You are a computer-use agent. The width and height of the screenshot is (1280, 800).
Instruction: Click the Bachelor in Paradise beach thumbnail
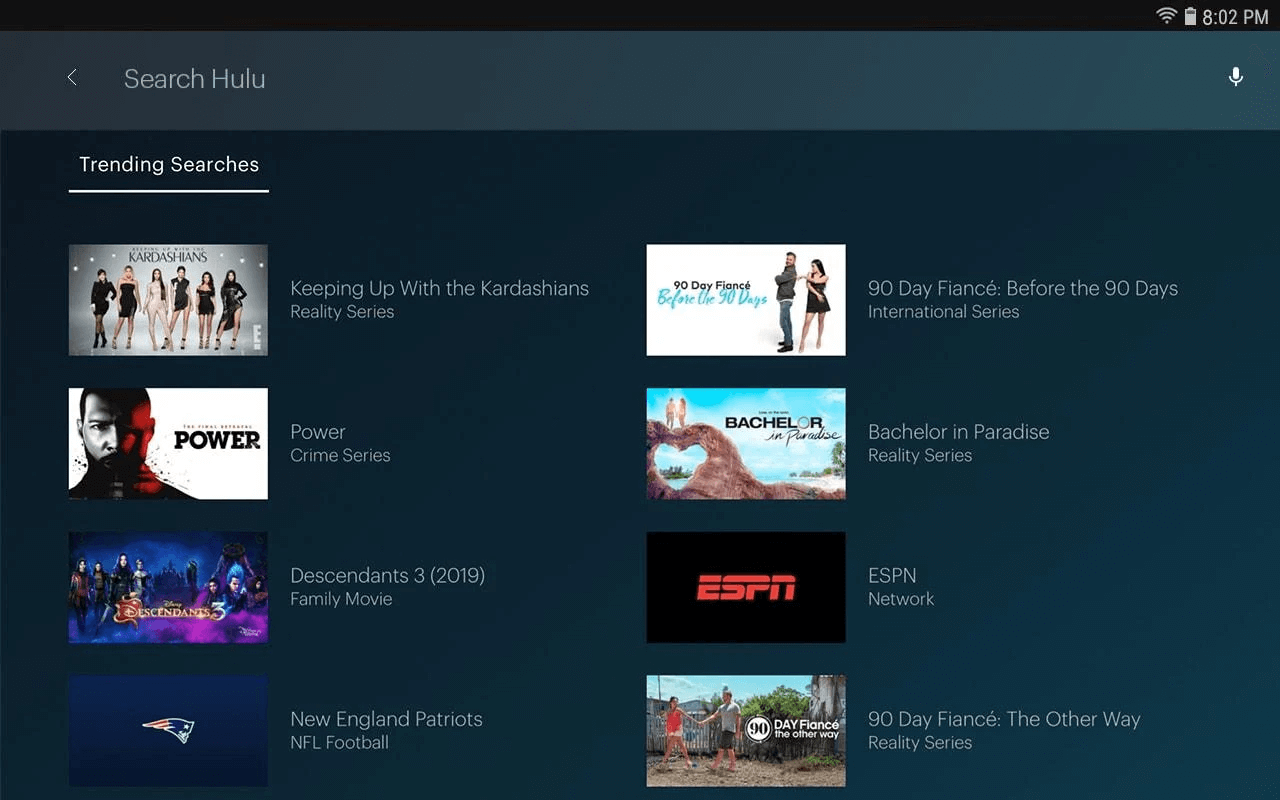coord(745,444)
